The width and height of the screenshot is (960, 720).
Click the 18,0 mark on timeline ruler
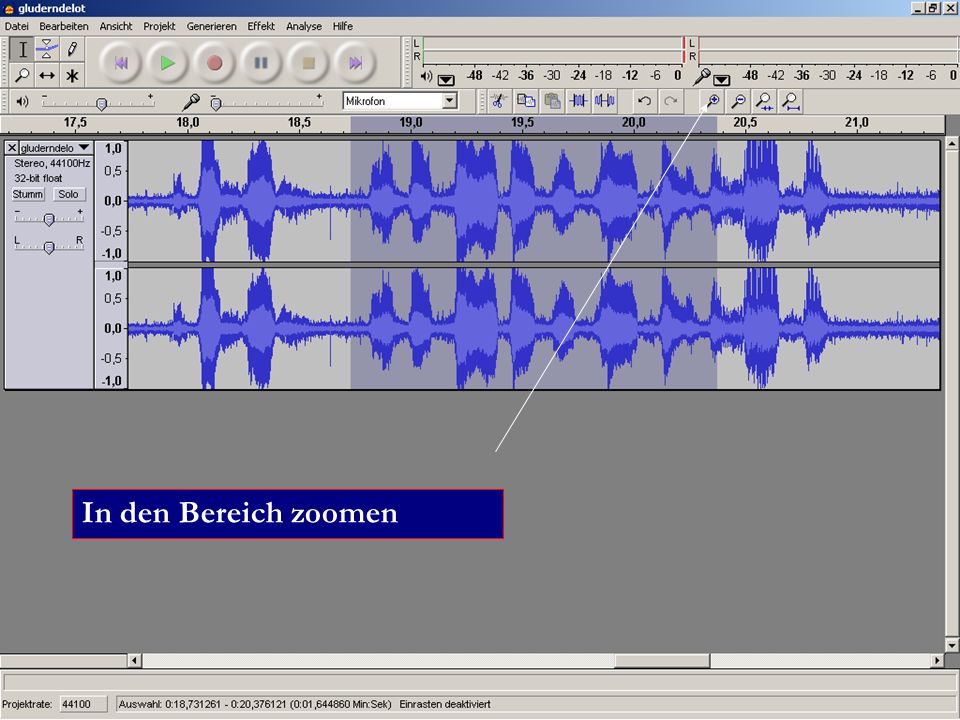[x=187, y=122]
